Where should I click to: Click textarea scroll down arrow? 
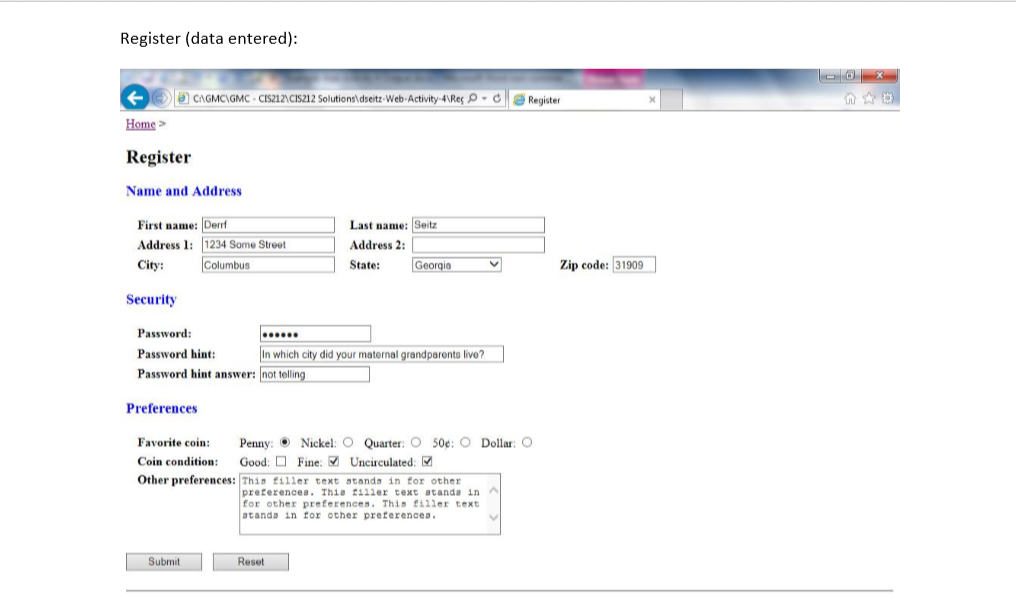[x=494, y=517]
